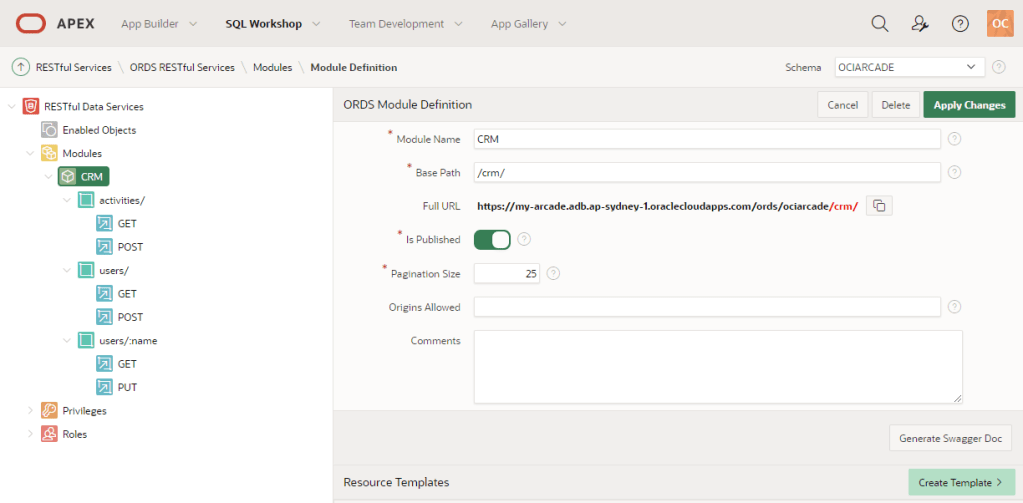This screenshot has width=1023, height=503.
Task: Click Generate Swagger Doc button
Action: tap(950, 438)
